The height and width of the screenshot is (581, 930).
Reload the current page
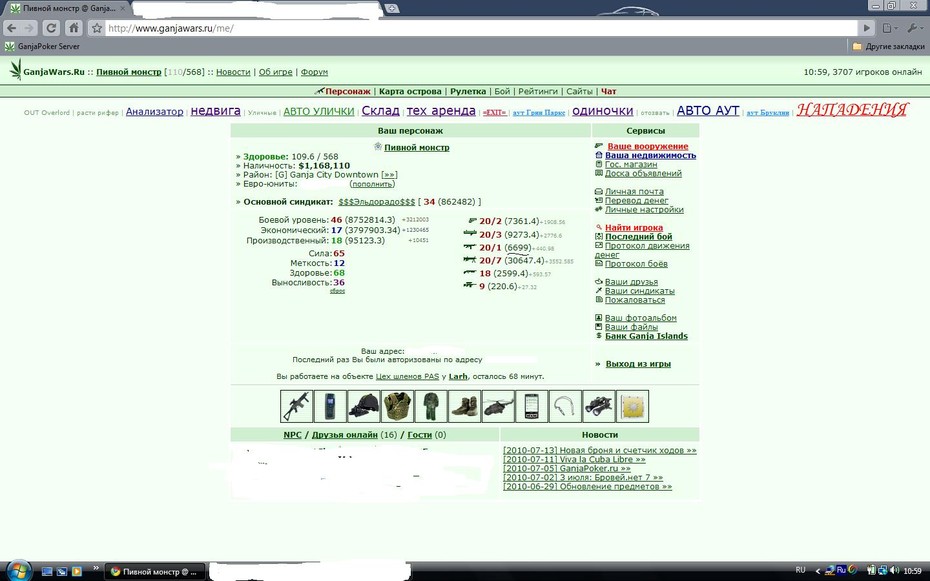click(51, 28)
